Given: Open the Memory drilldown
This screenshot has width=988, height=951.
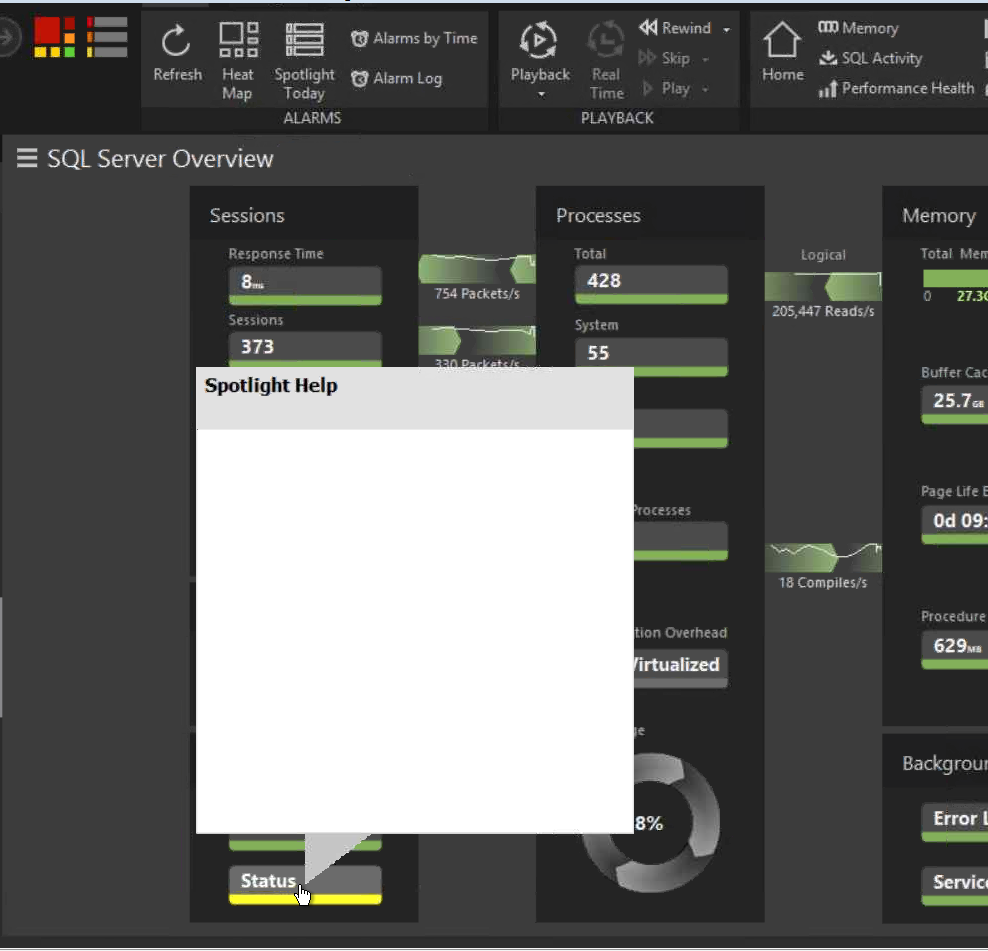Looking at the screenshot, I should [x=858, y=29].
